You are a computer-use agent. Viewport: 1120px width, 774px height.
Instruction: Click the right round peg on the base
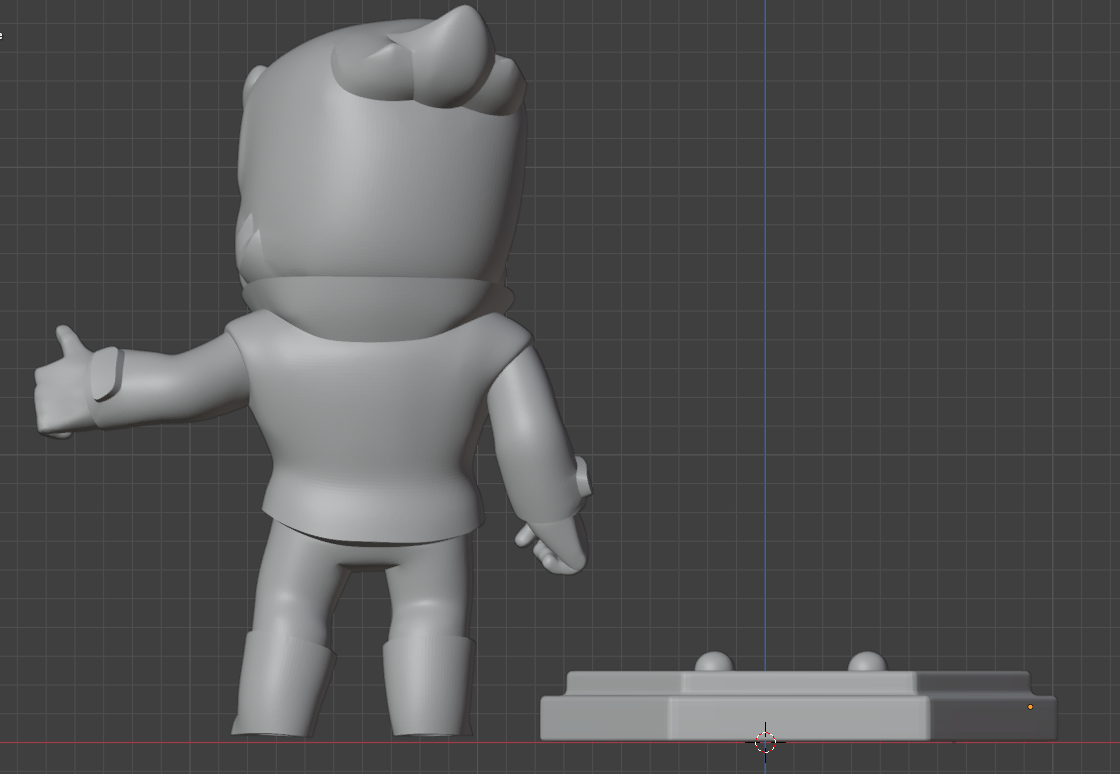(867, 661)
